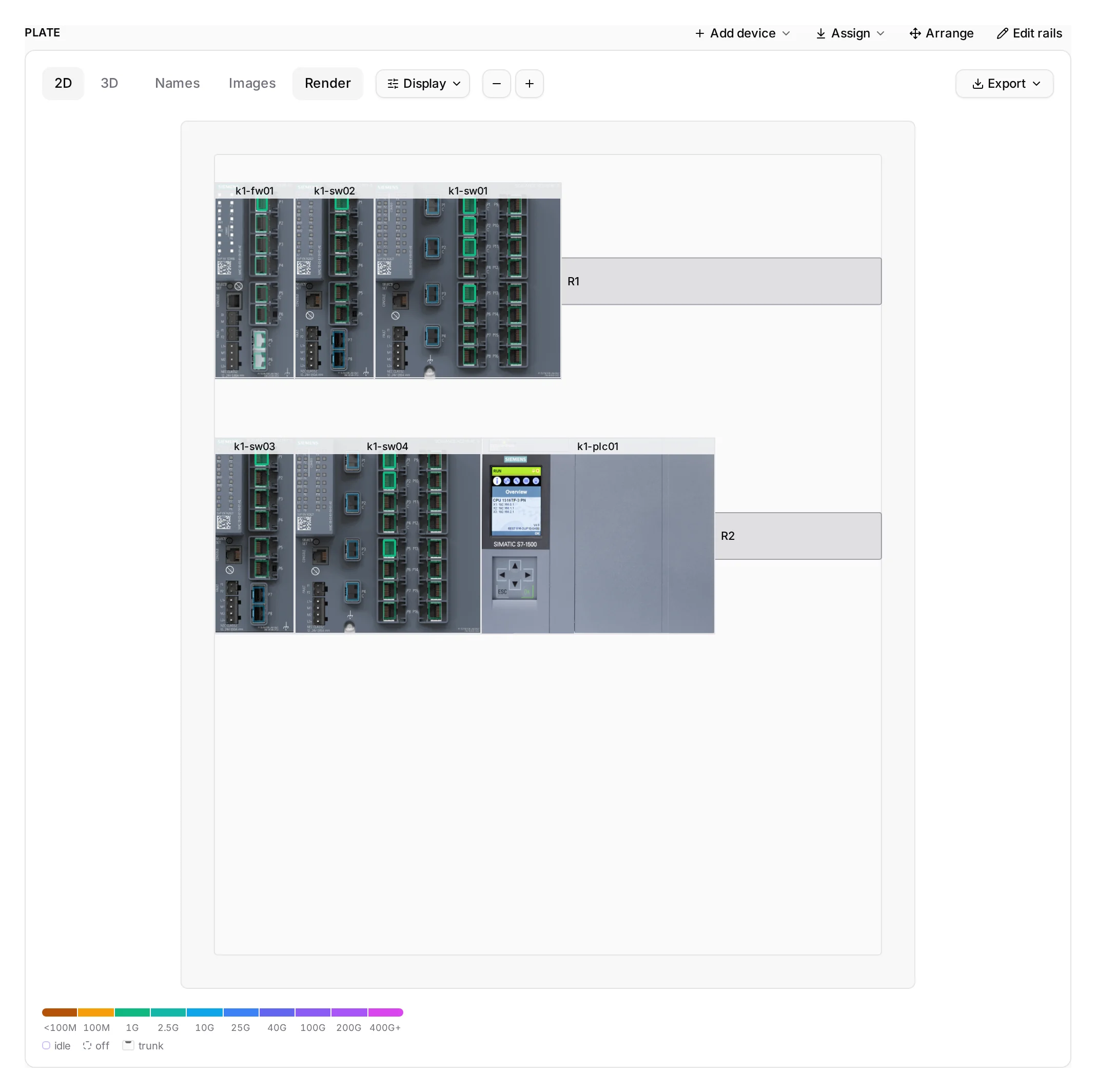Open the Display options dropdown

423,84
